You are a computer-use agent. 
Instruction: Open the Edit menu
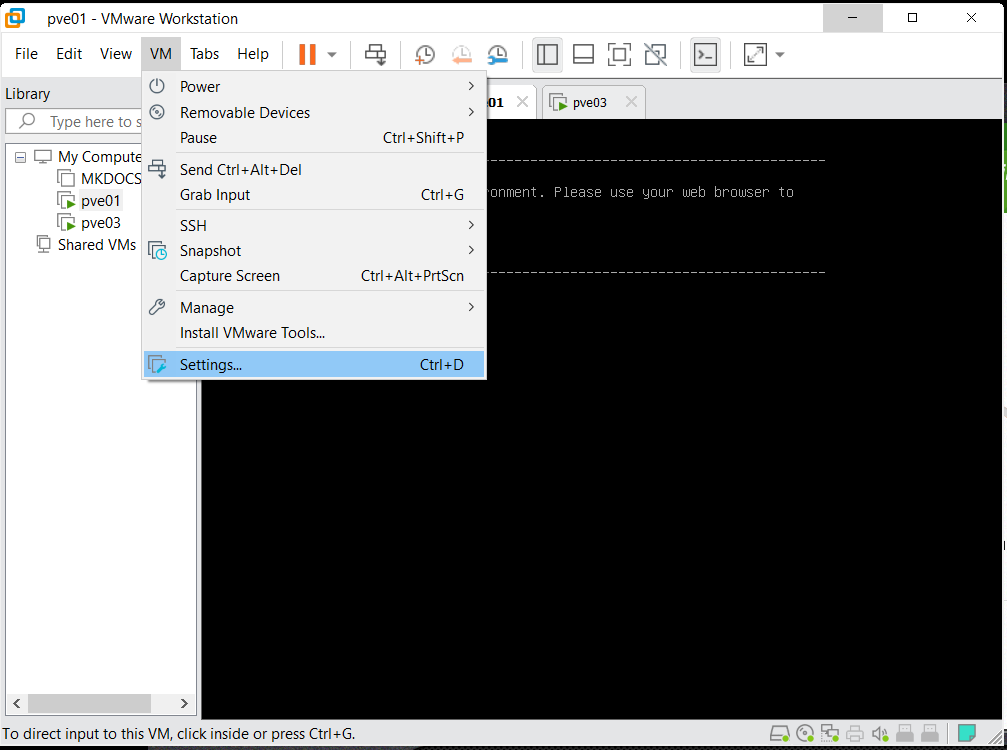tap(69, 54)
